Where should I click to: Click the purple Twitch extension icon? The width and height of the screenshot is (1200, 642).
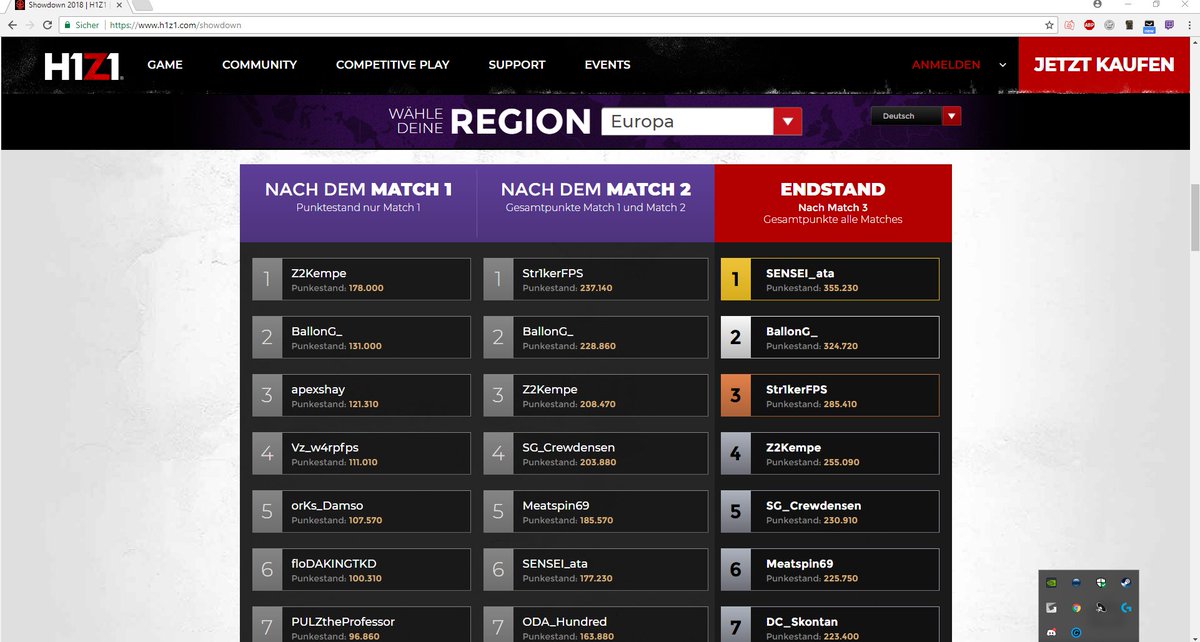point(1170,25)
